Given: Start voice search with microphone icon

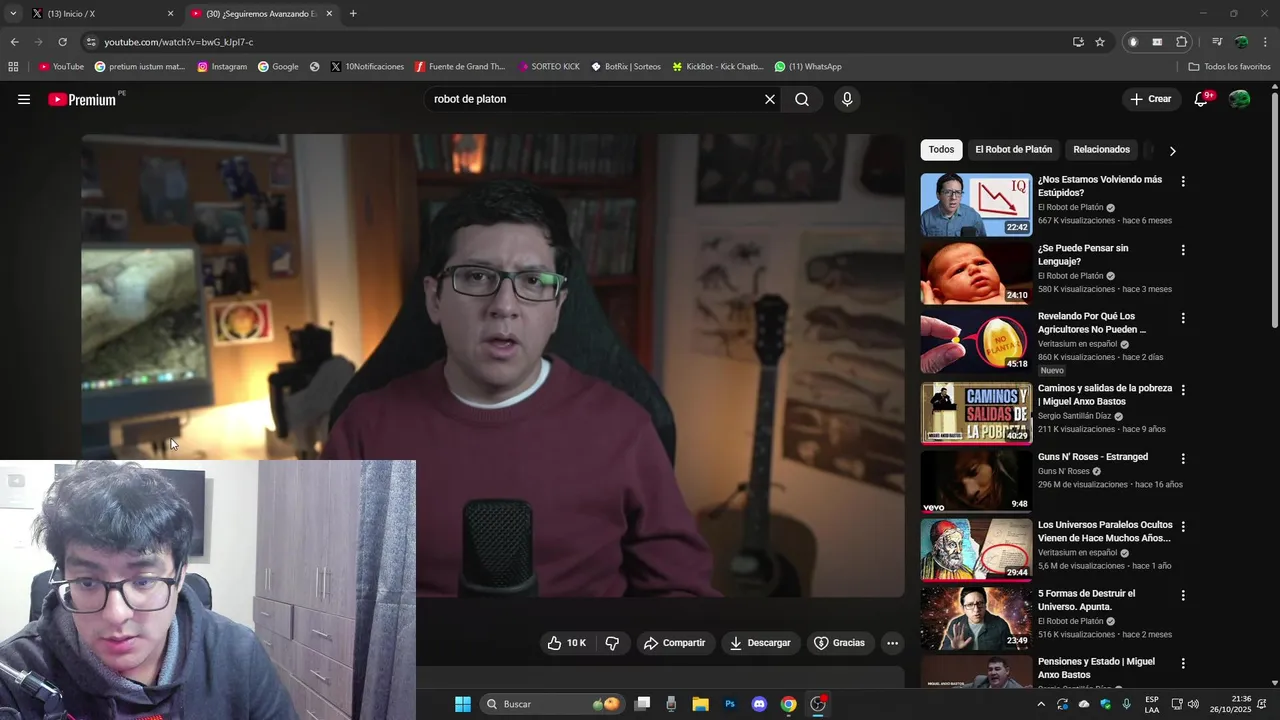Looking at the screenshot, I should [x=847, y=99].
